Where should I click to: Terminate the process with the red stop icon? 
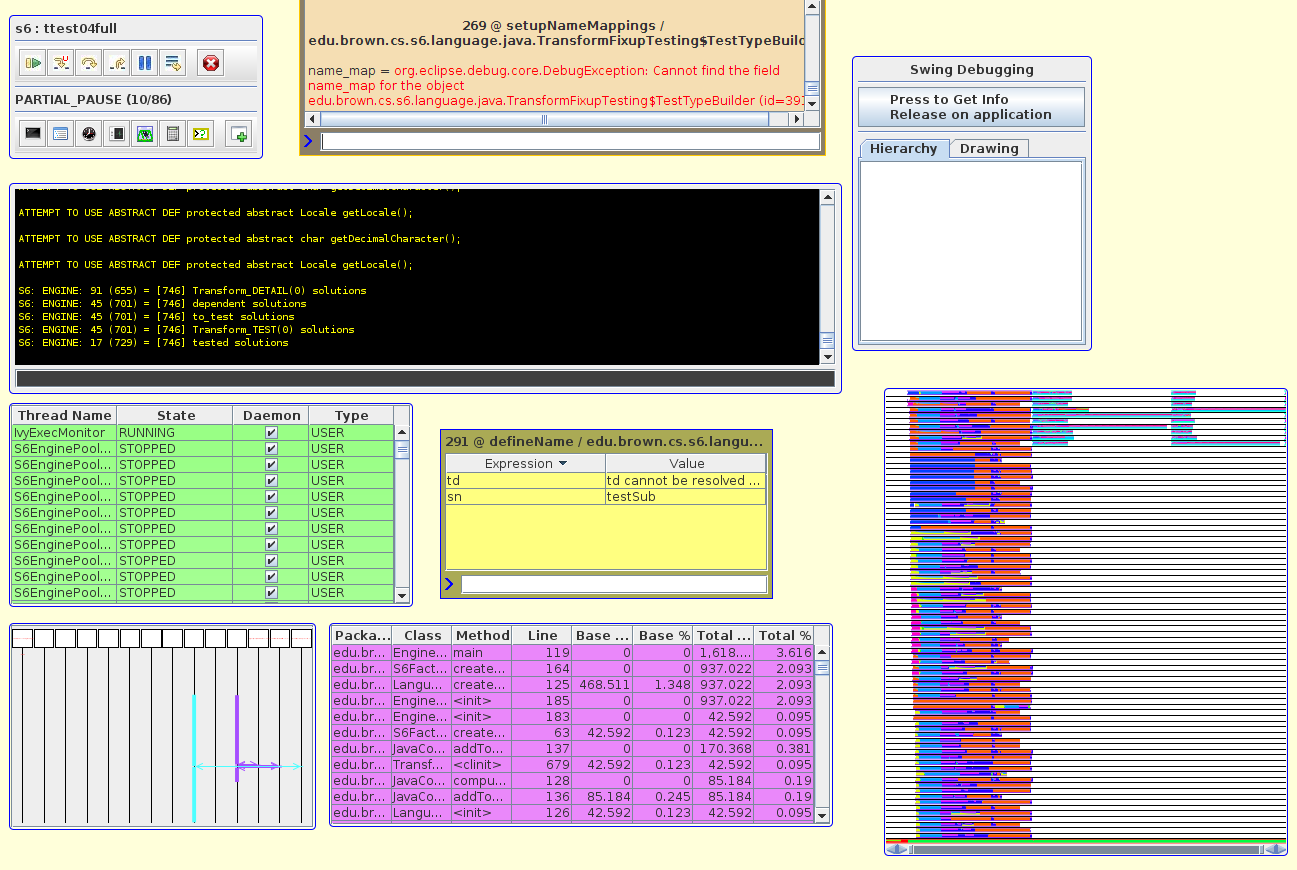(210, 63)
